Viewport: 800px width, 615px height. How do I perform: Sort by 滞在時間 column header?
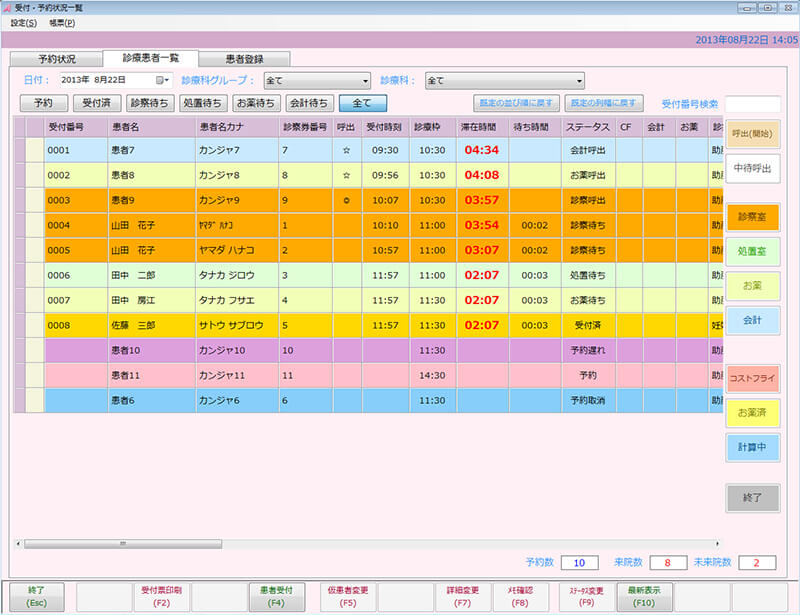[x=483, y=127]
